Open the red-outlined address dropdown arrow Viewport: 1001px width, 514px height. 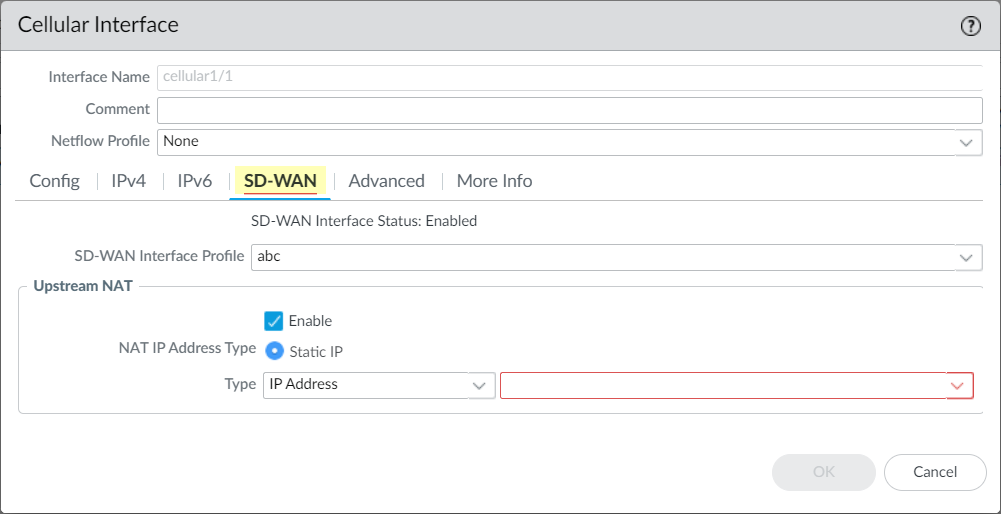pos(958,386)
